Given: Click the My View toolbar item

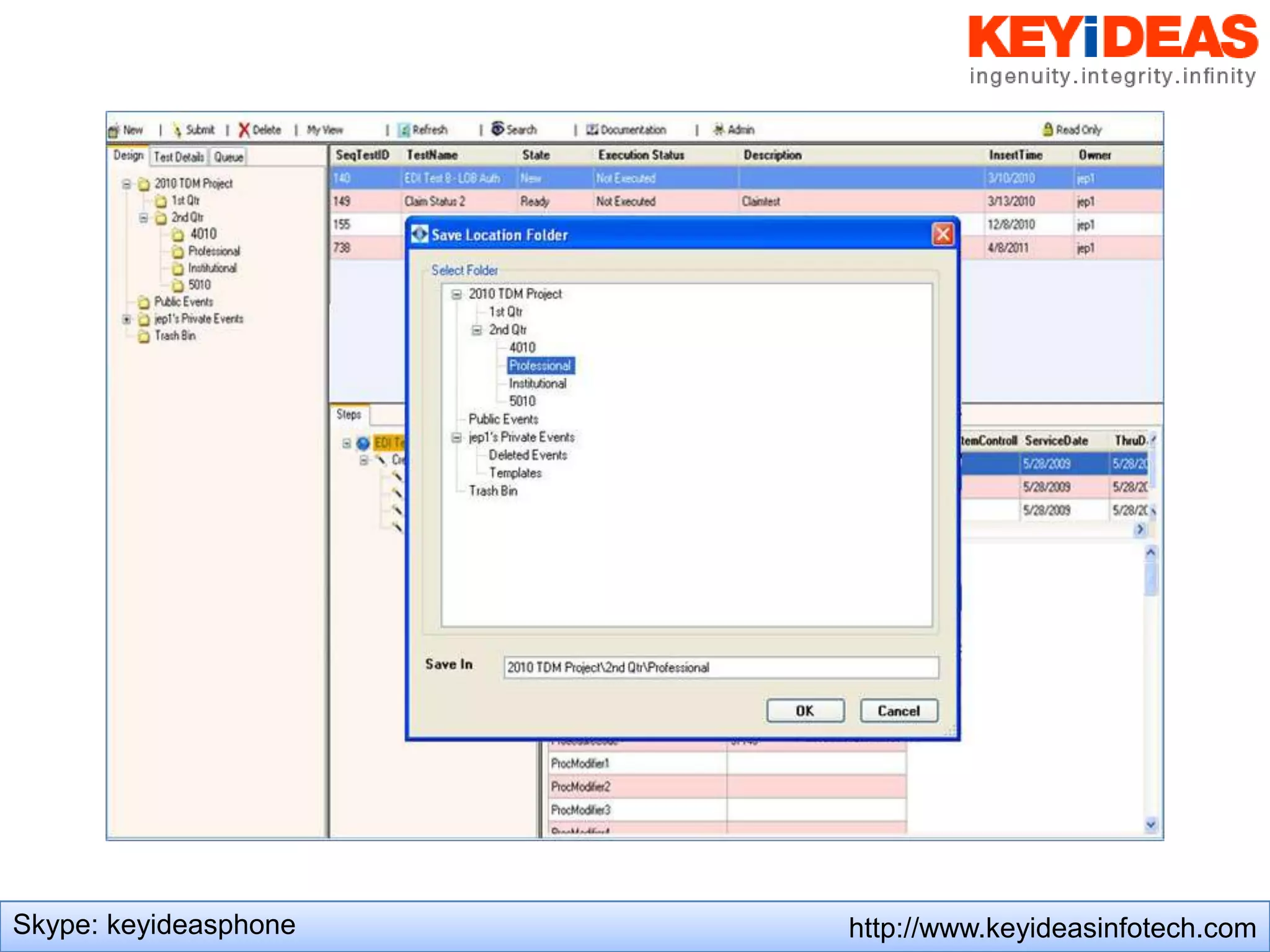Looking at the screenshot, I should coord(325,130).
